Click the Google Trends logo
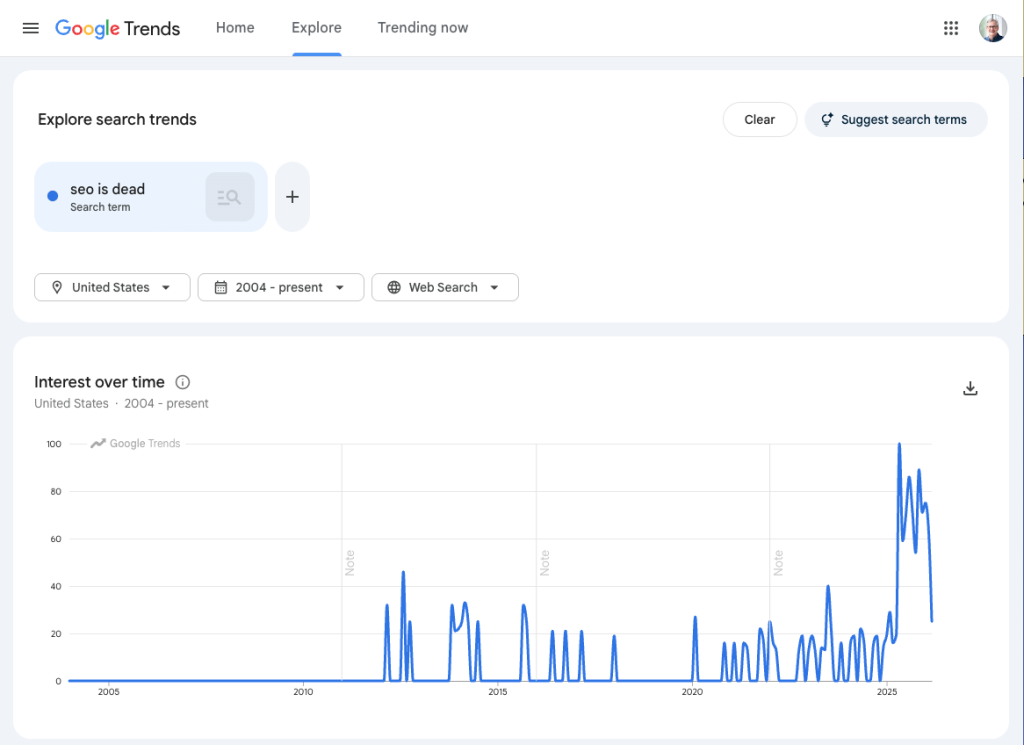Image resolution: width=1024 pixels, height=745 pixels. 117,28
